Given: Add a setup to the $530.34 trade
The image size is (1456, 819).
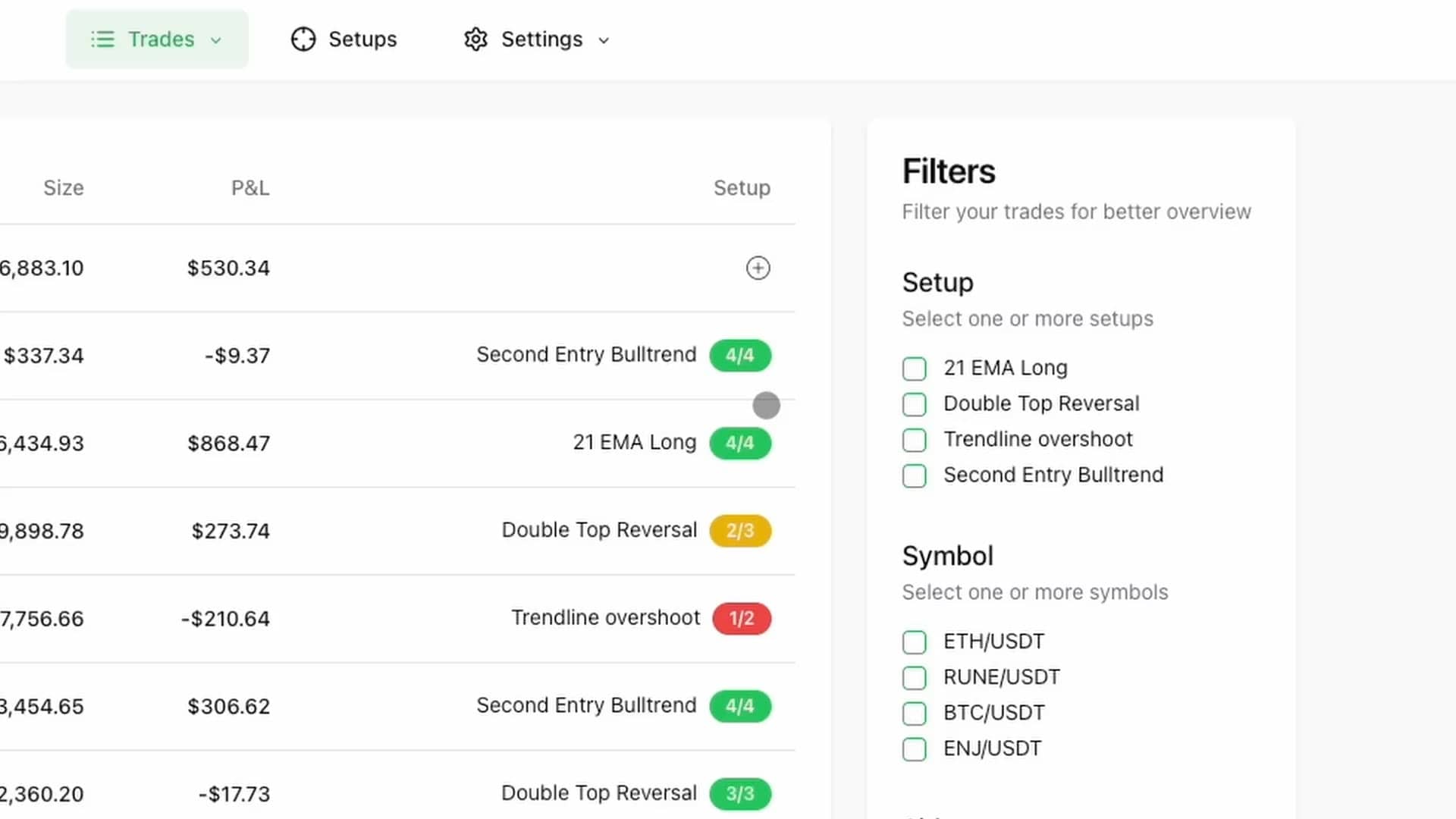Looking at the screenshot, I should pos(758,268).
